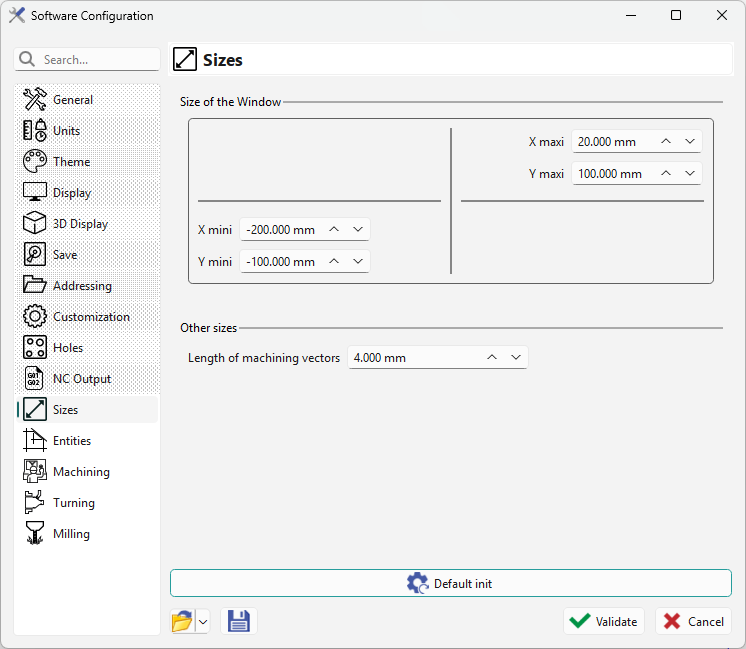746x649 pixels.
Task: Click the open folder icon
Action: [182, 621]
